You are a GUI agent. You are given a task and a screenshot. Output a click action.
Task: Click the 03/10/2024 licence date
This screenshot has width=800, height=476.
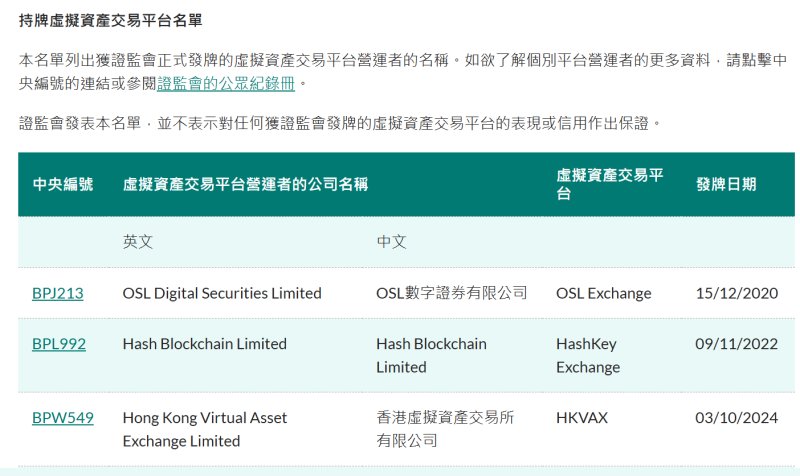(737, 418)
